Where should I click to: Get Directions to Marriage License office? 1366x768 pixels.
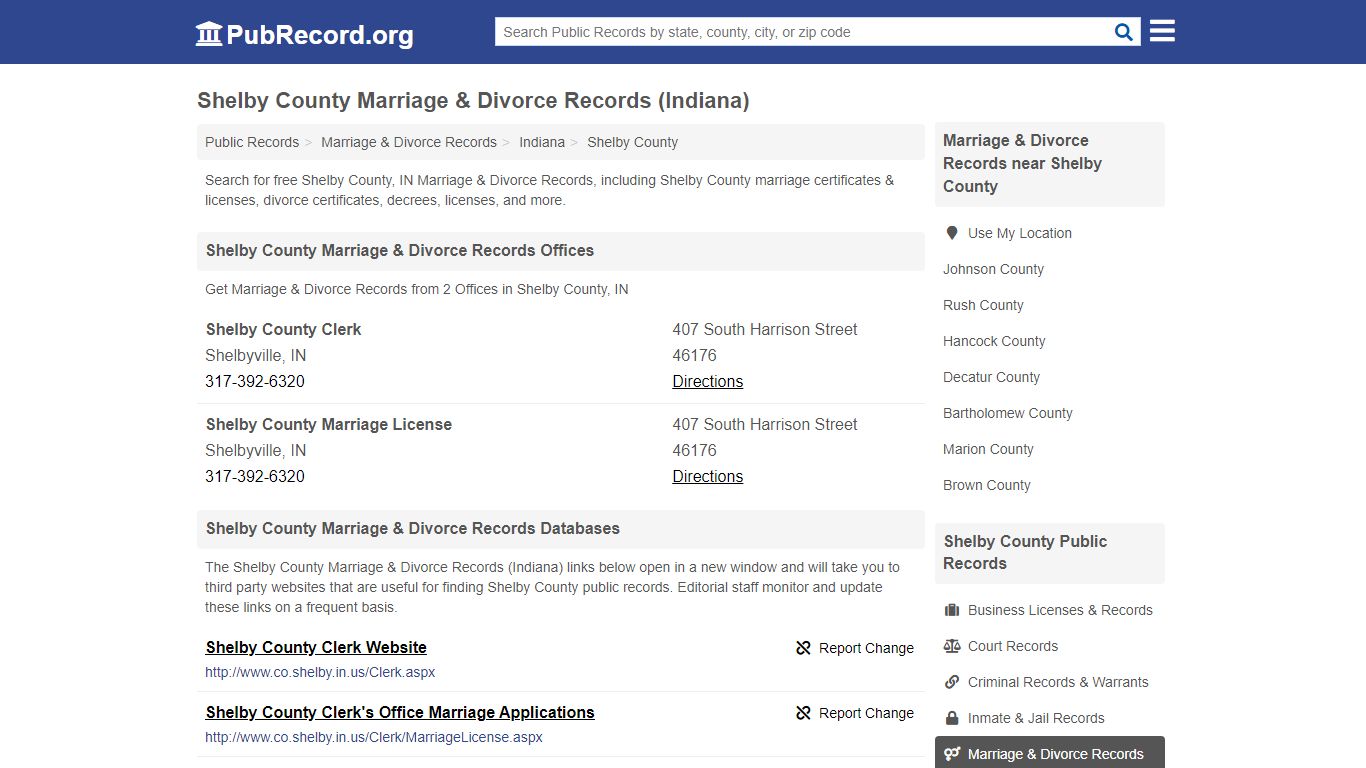[x=708, y=476]
